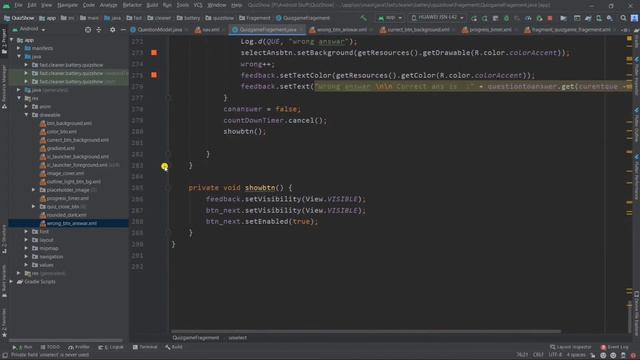Open the Run tool window
The width and height of the screenshot is (640, 360).
[22, 347]
